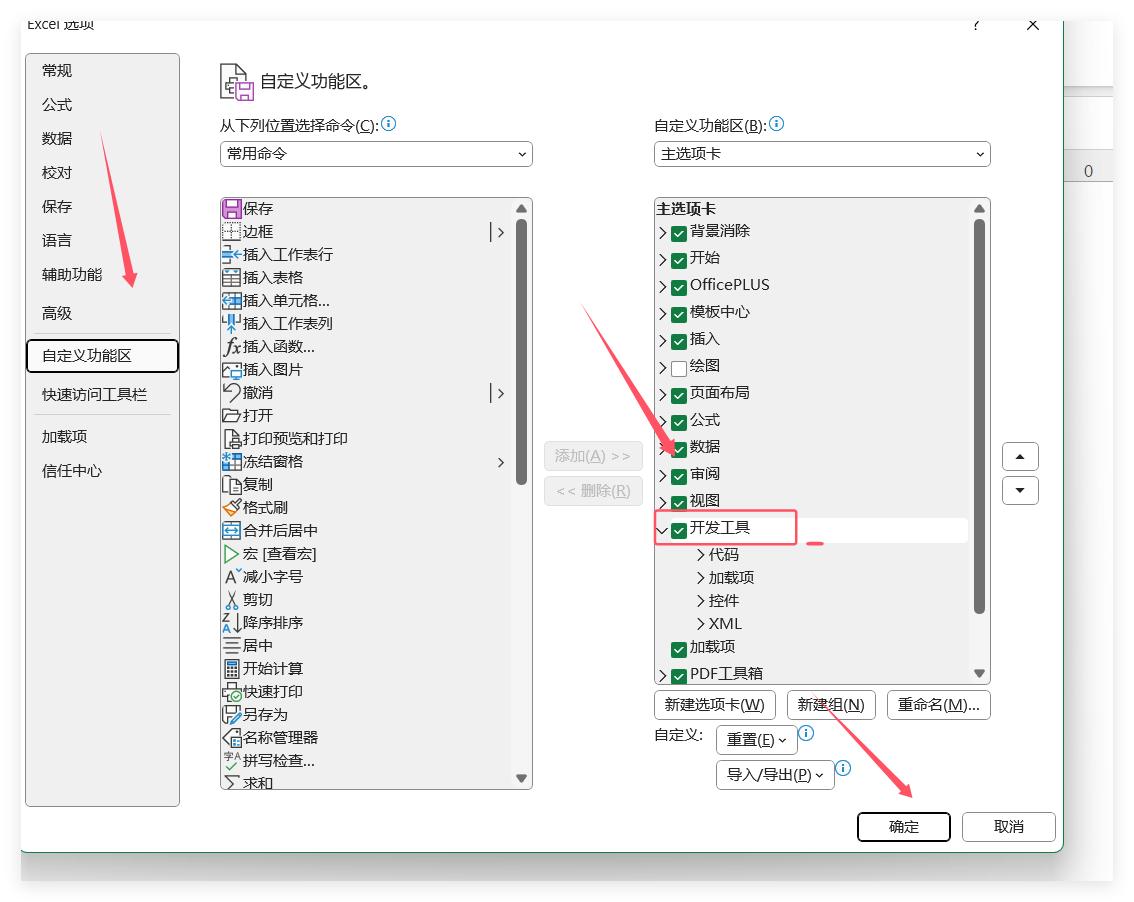Click info icon beside 自定义功能区(B)
The height and width of the screenshot is (902, 1134).
pyautogui.click(x=776, y=124)
